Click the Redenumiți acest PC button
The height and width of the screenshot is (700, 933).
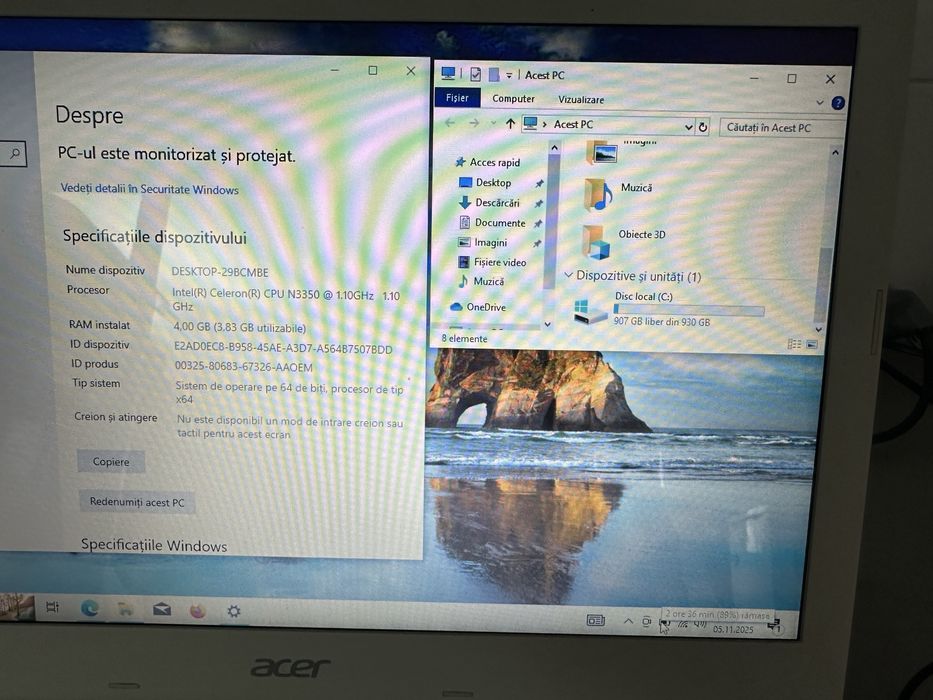pos(137,502)
